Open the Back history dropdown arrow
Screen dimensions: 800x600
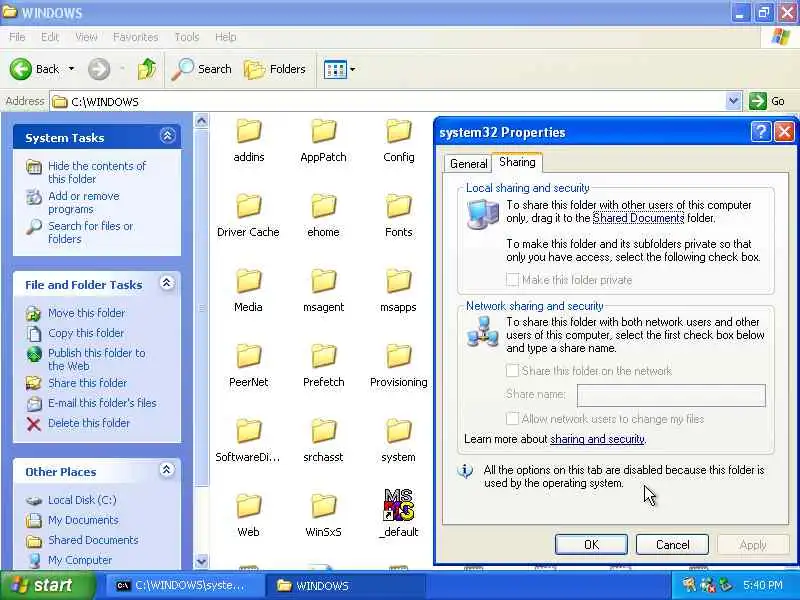(x=71, y=69)
